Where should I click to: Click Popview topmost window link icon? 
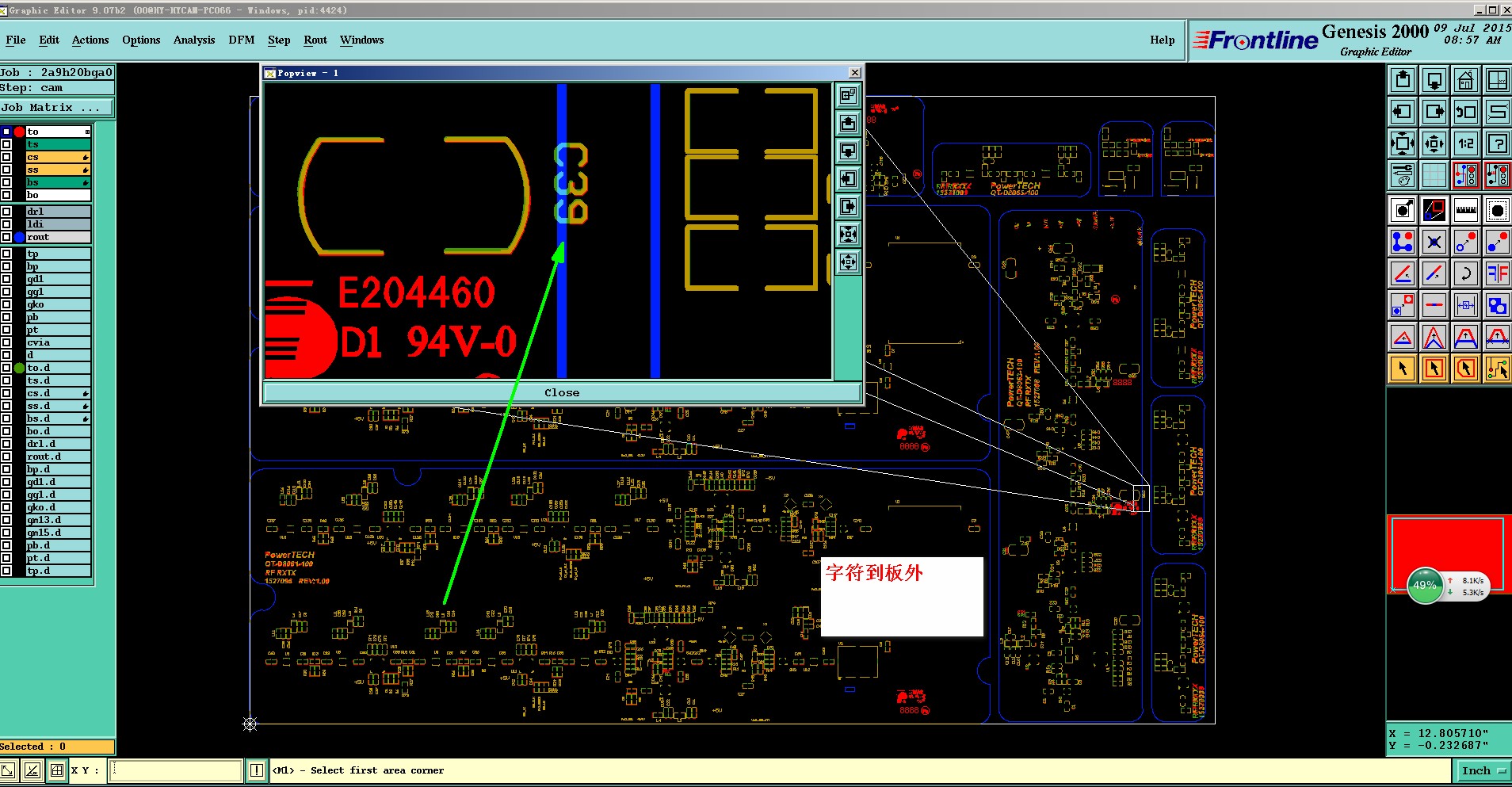point(848,96)
